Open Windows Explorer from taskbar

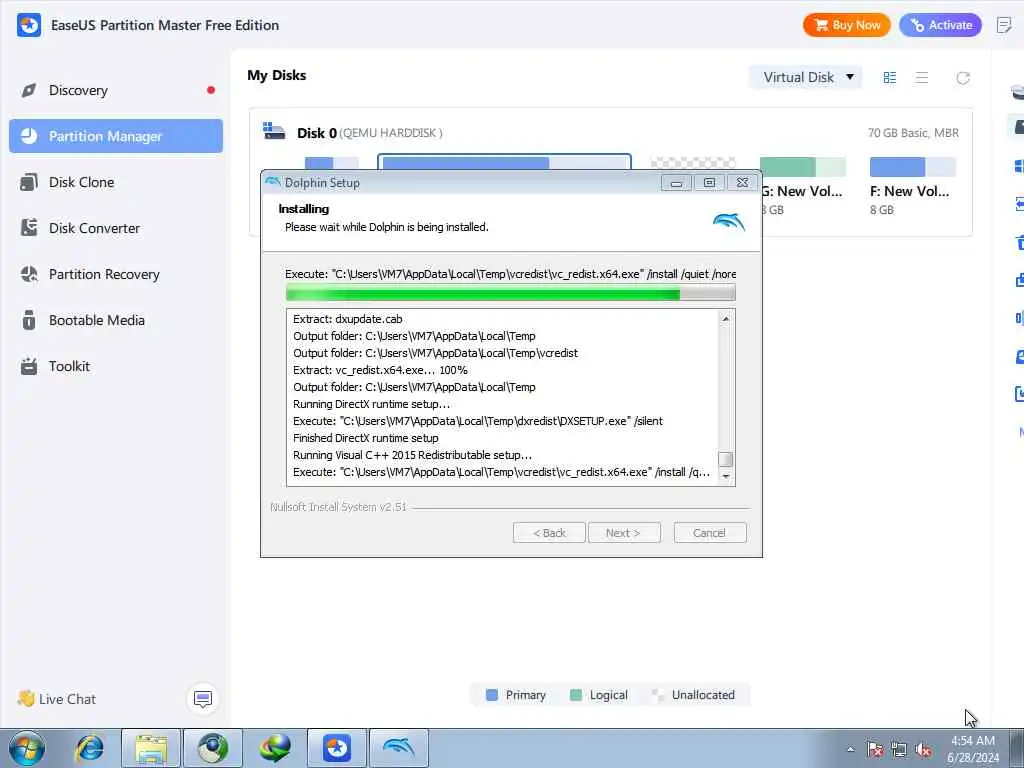tap(151, 748)
